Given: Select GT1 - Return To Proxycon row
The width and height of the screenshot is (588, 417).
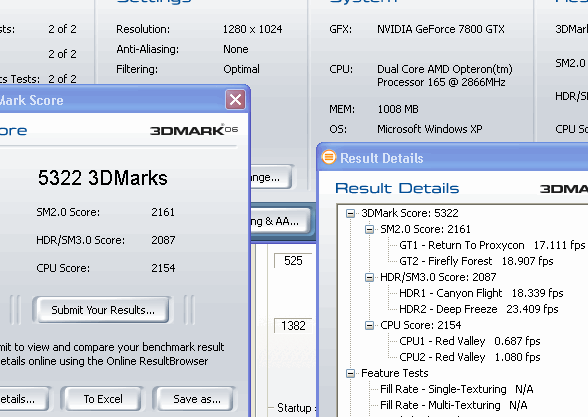Looking at the screenshot, I should (x=492, y=245).
